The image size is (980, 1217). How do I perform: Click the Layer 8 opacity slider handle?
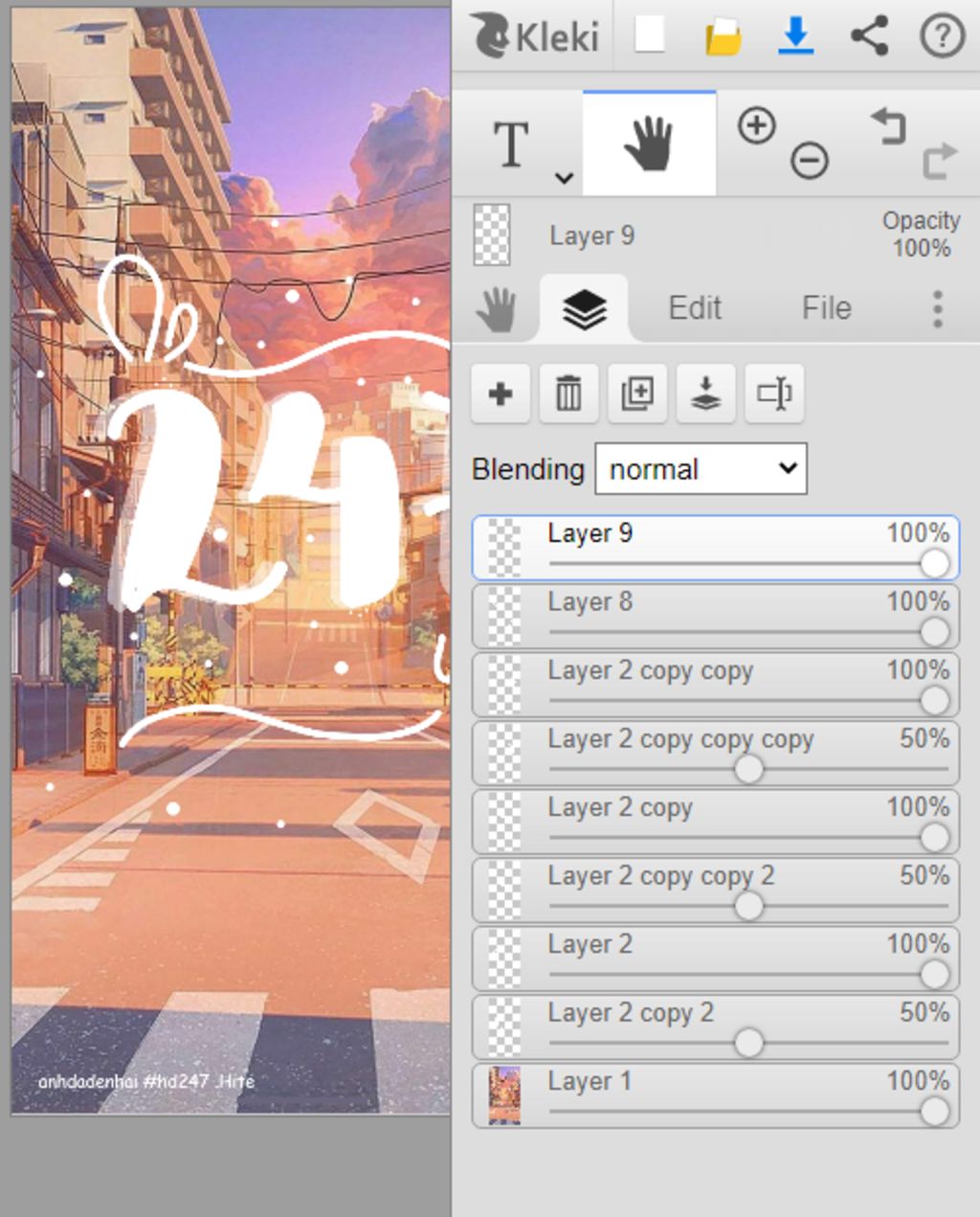934,632
